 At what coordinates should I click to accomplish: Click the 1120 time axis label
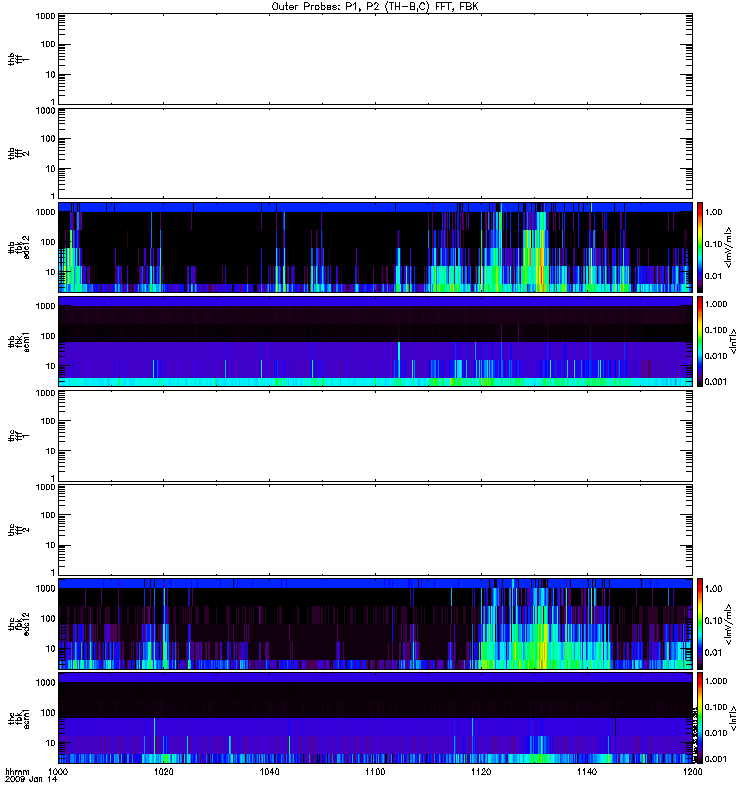coord(481,772)
